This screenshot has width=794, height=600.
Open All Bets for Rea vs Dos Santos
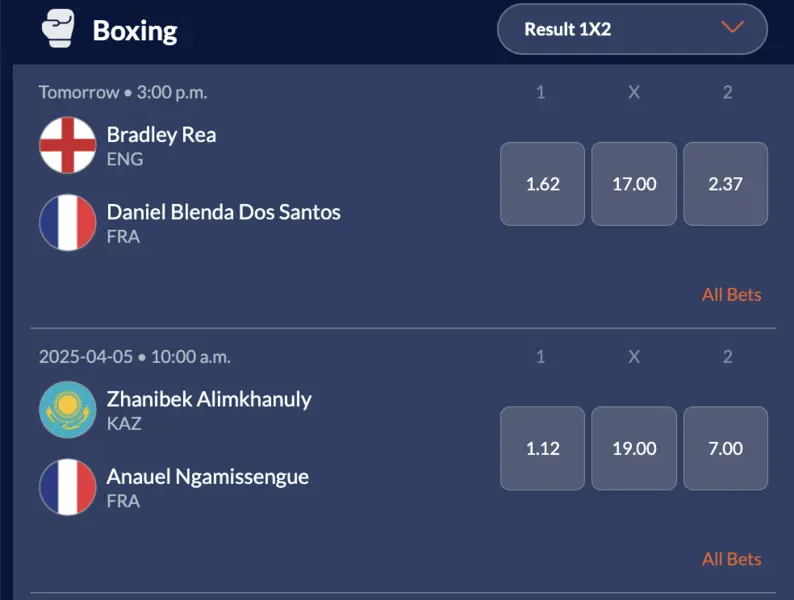(x=731, y=295)
